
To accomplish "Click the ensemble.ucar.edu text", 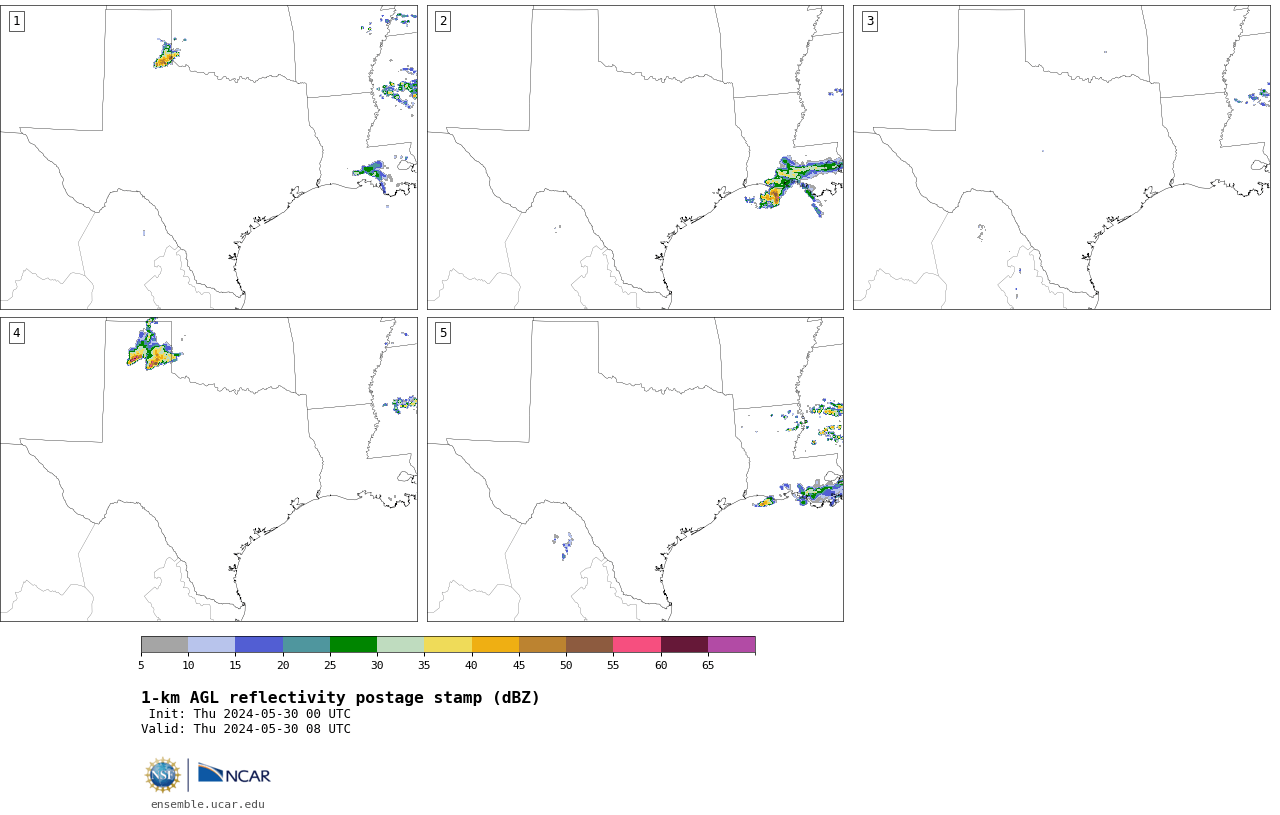I will point(208,804).
